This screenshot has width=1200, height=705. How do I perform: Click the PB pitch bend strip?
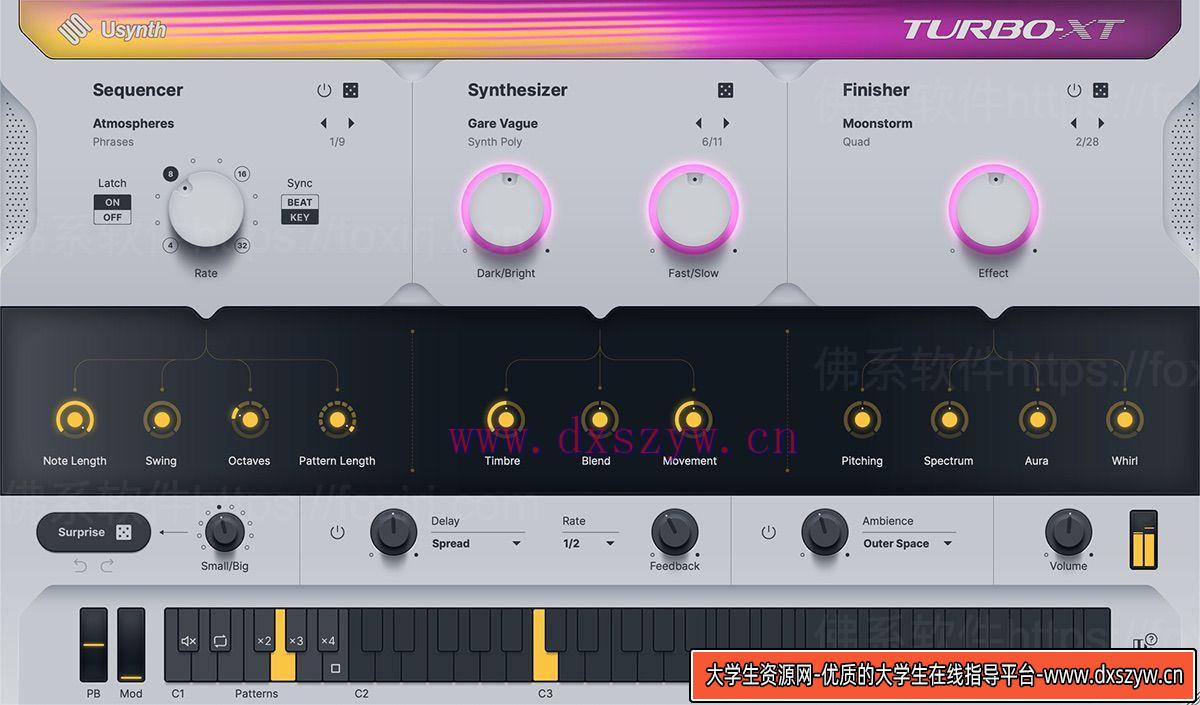[x=93, y=645]
